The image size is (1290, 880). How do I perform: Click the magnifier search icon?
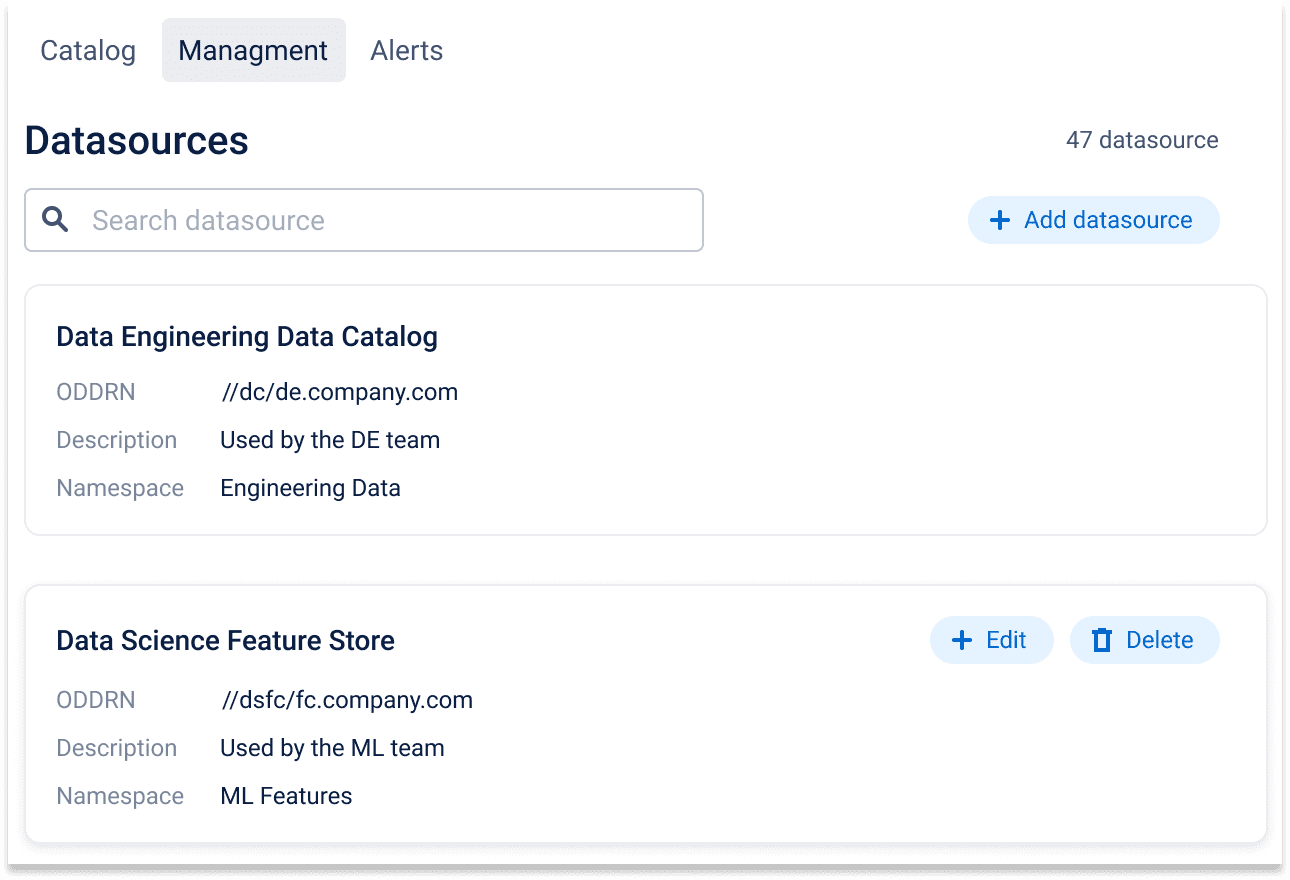click(x=55, y=220)
